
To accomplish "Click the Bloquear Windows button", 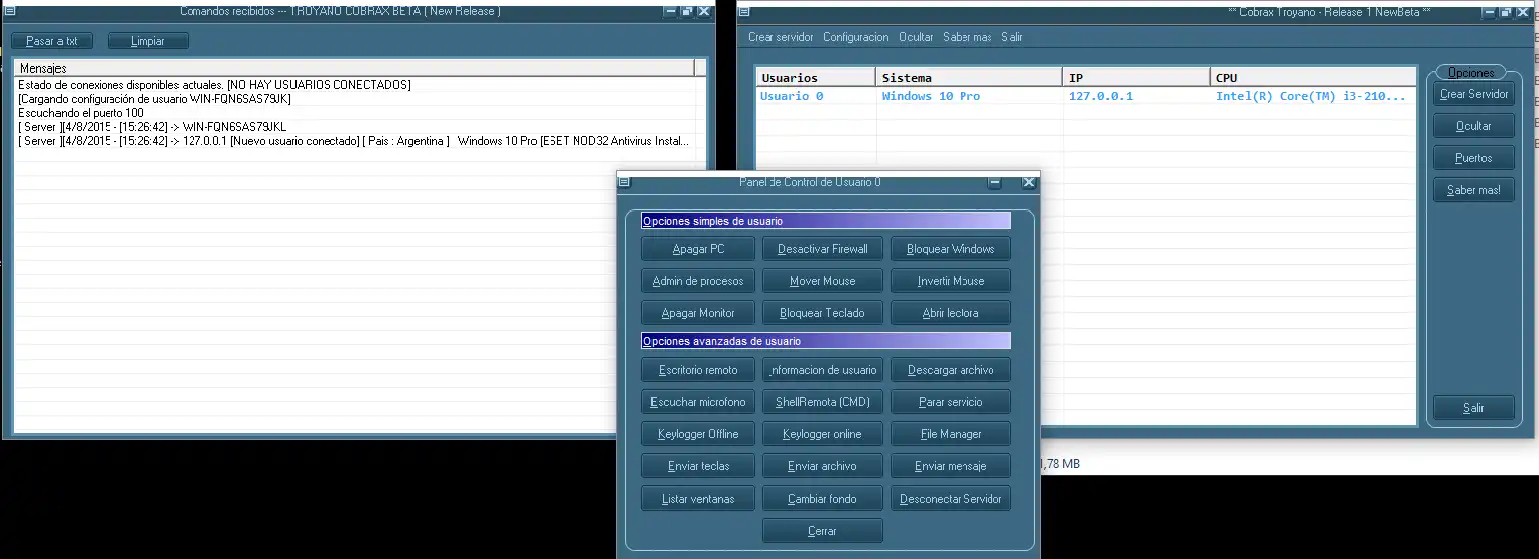I will pos(950,249).
